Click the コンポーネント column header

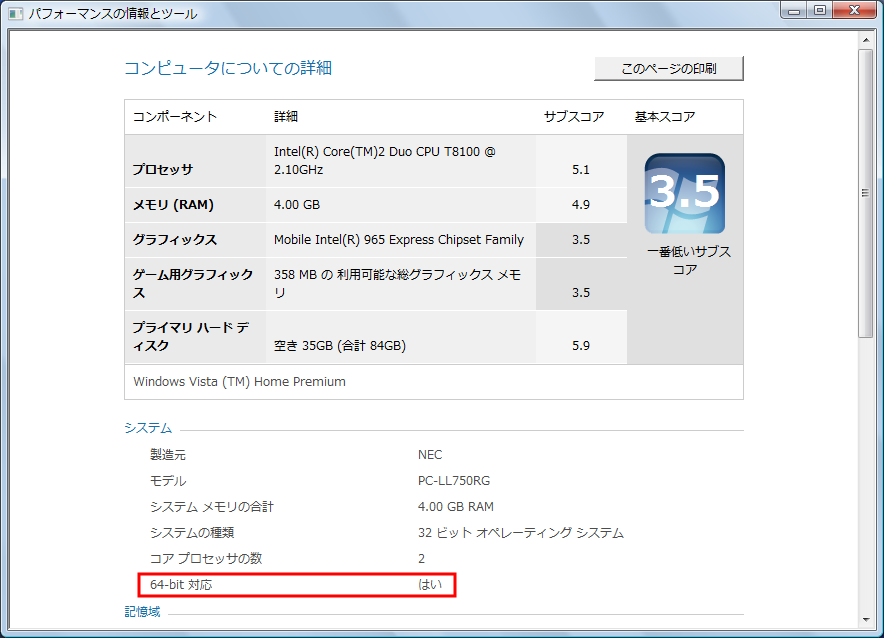[x=175, y=117]
